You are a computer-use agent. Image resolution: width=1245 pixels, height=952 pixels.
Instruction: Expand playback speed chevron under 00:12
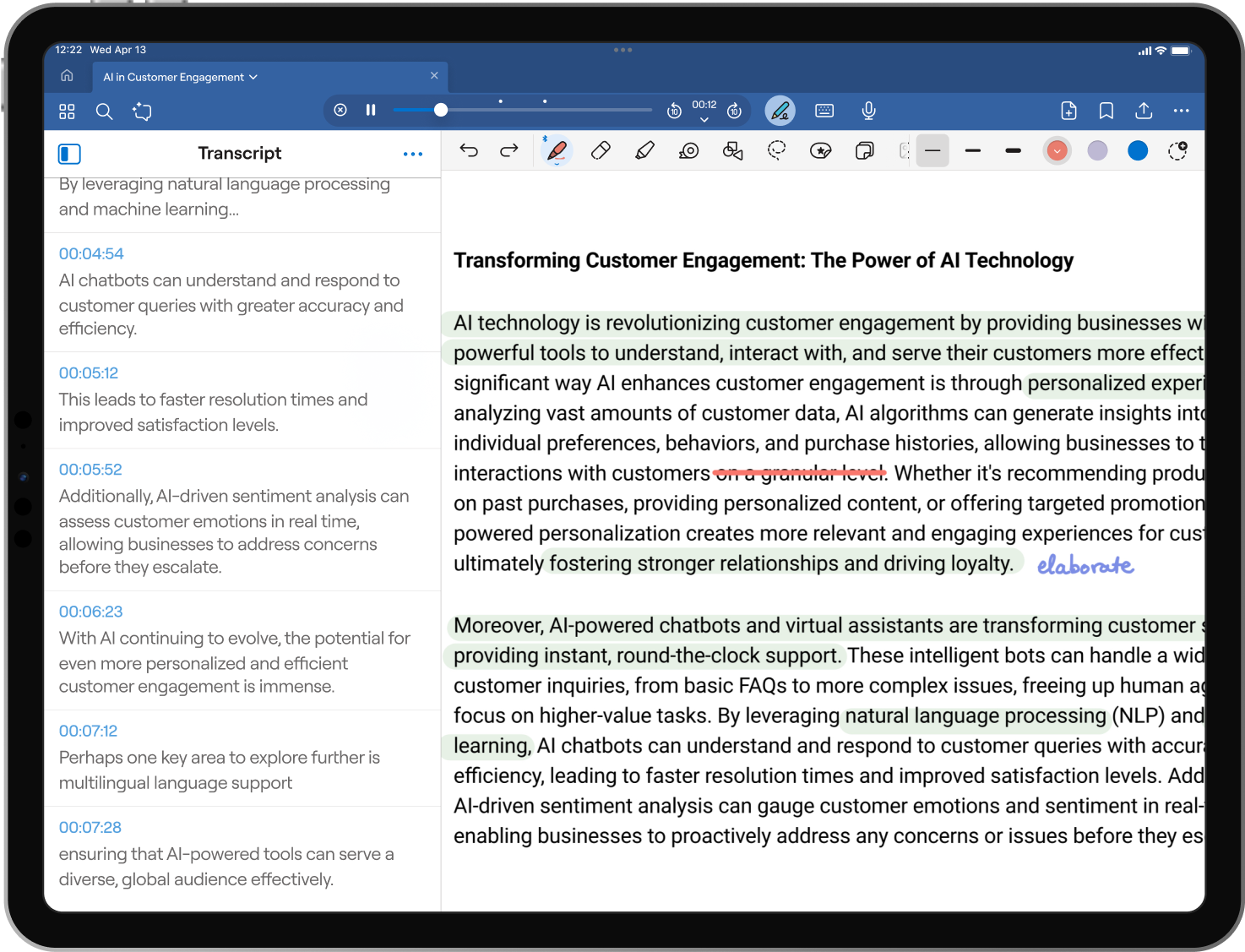704,120
